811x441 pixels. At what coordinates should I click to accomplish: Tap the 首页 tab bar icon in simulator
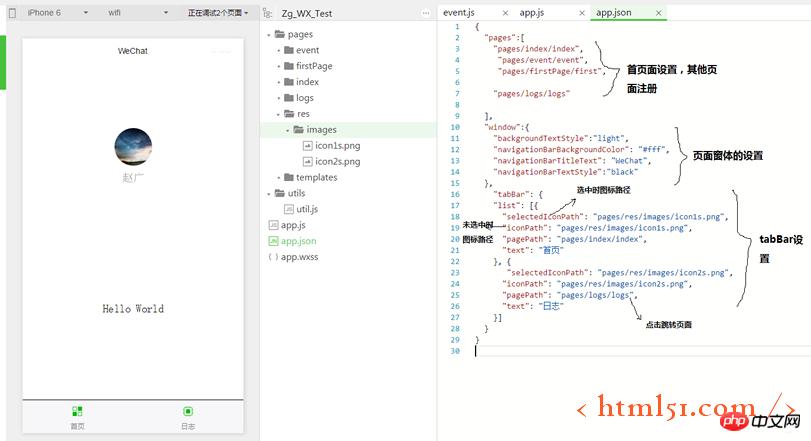(x=77, y=411)
